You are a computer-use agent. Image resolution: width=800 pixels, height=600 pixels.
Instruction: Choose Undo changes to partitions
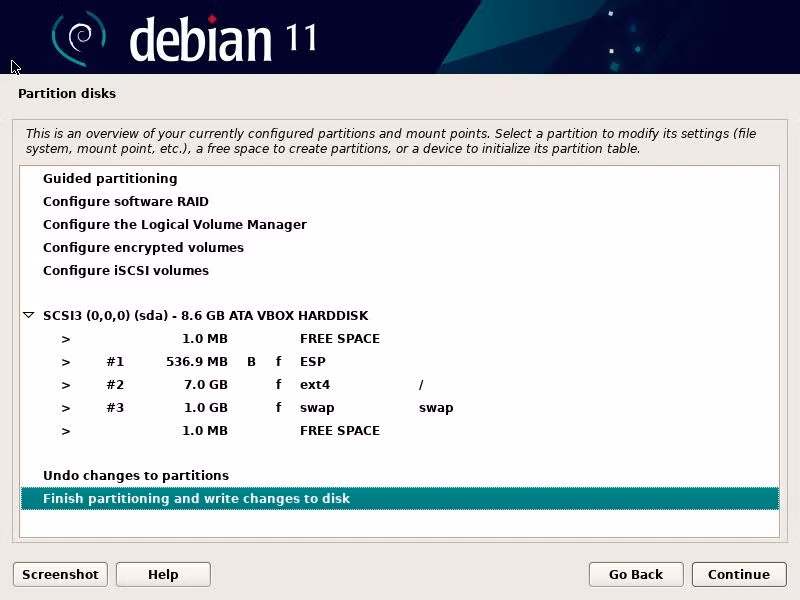tap(399, 476)
